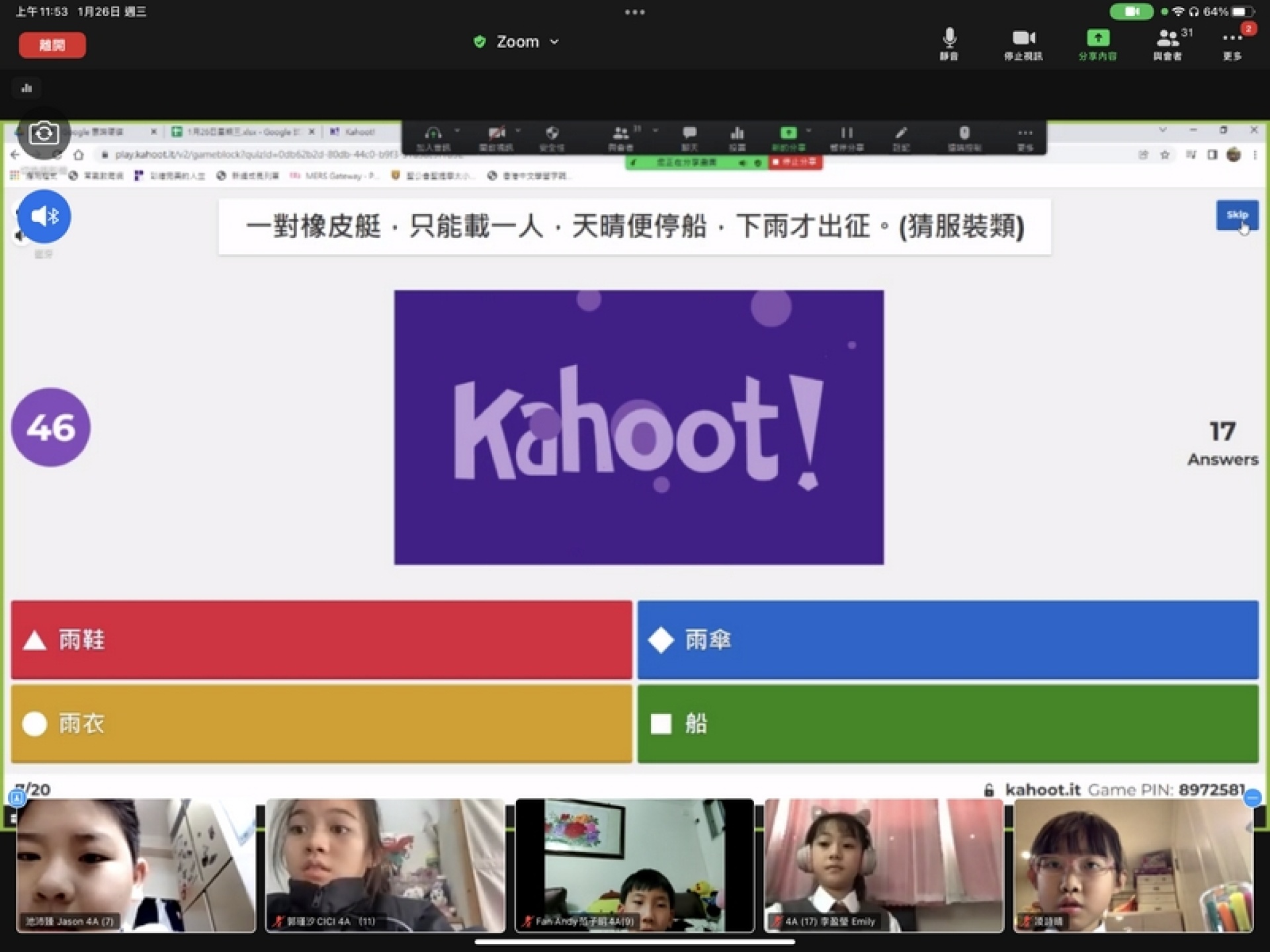
Task: Pause the share with the pause icon
Action: coord(847,138)
